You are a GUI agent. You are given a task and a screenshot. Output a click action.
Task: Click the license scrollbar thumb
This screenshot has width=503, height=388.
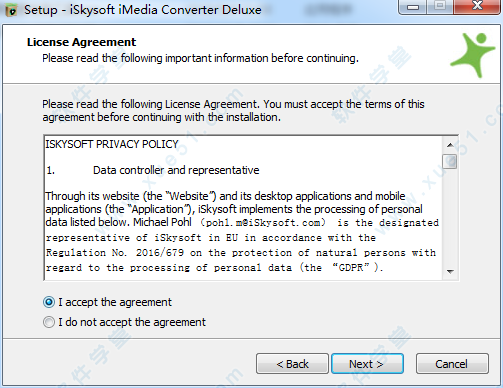point(450,161)
